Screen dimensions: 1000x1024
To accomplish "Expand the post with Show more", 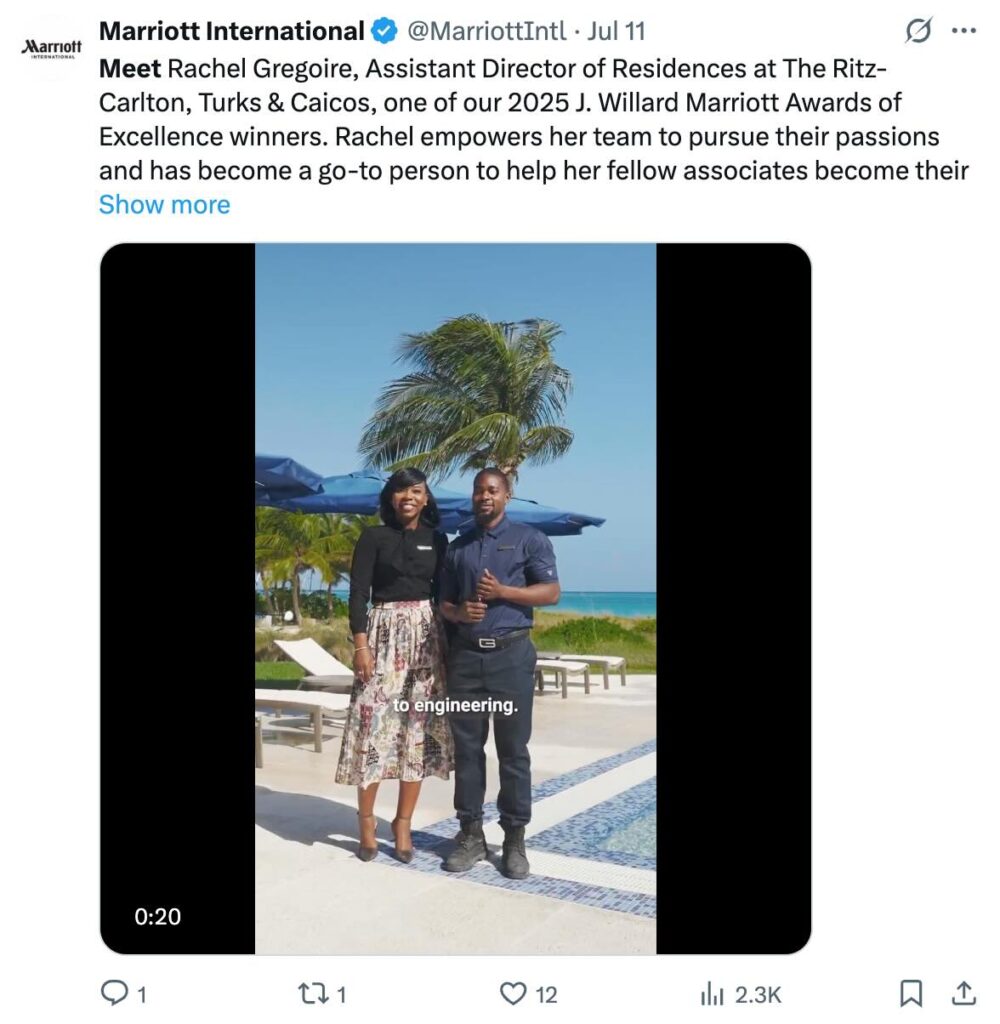I will click(164, 204).
